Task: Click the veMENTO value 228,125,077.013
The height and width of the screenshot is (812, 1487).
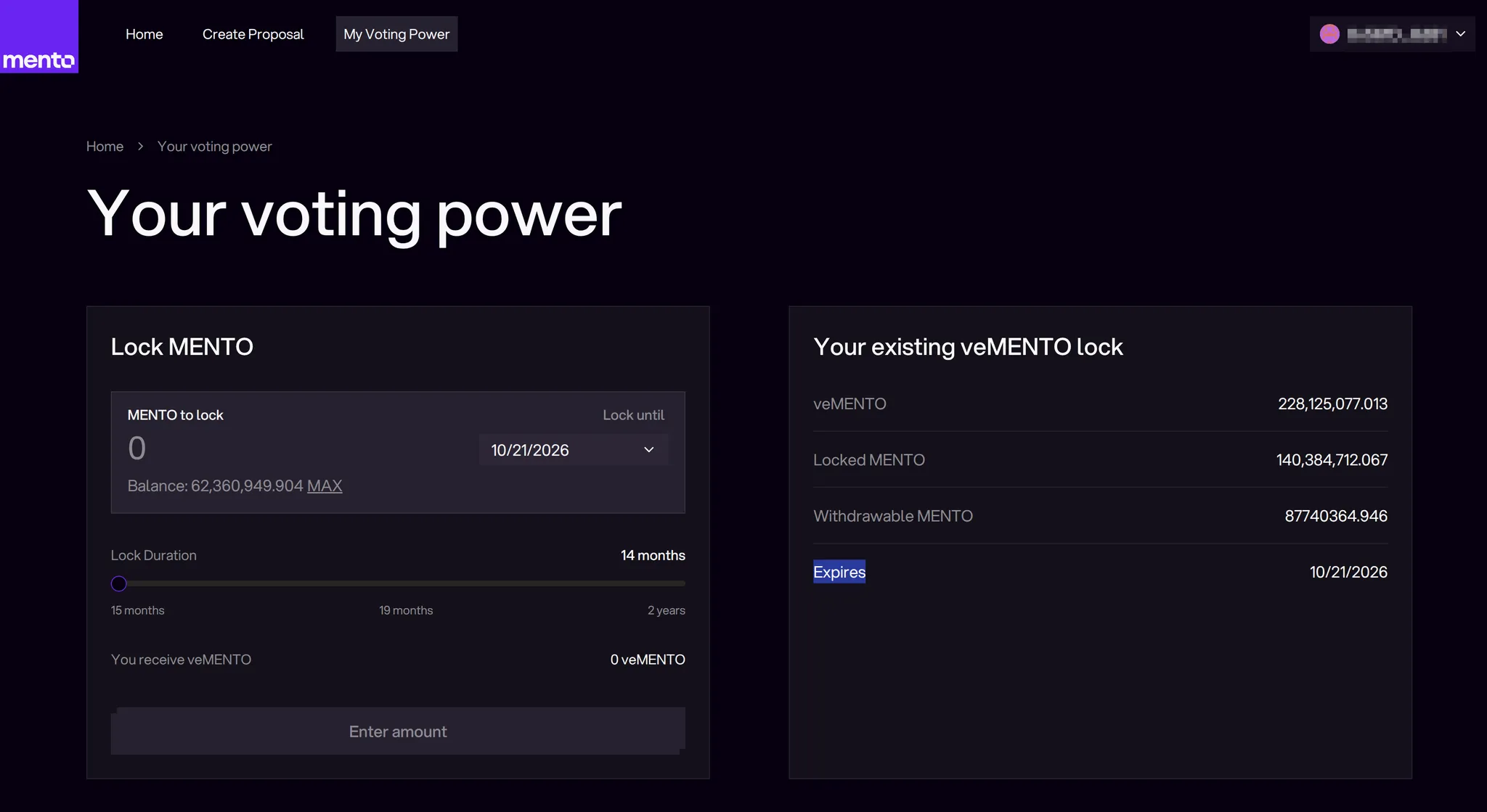Action: [1332, 404]
